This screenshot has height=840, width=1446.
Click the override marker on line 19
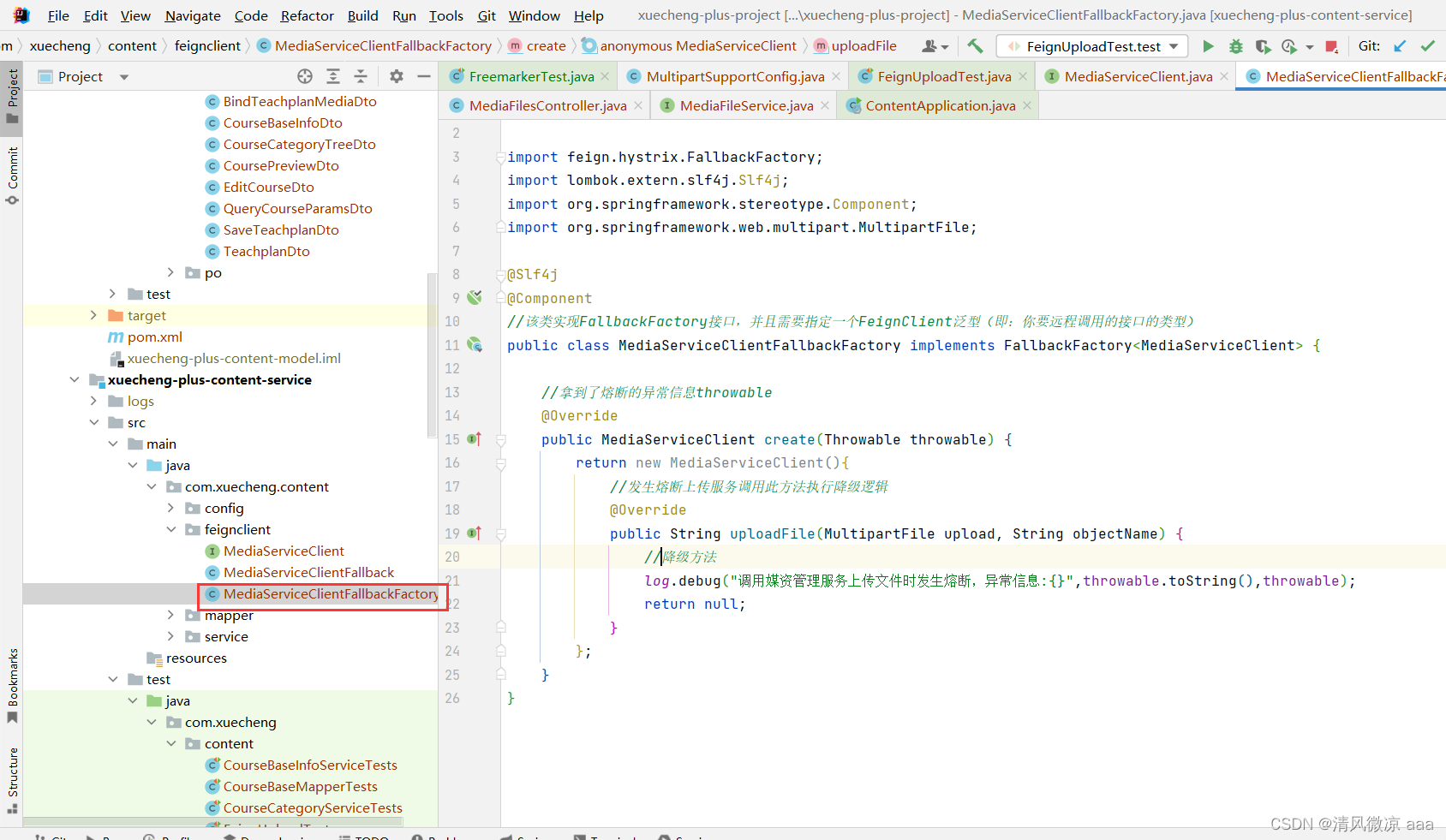475,533
